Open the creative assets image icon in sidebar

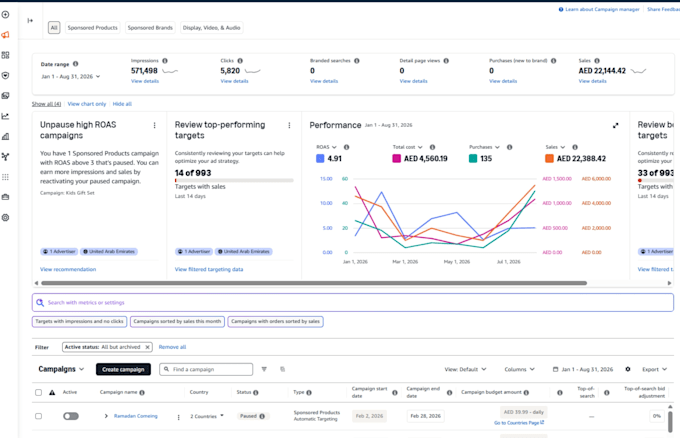6,96
